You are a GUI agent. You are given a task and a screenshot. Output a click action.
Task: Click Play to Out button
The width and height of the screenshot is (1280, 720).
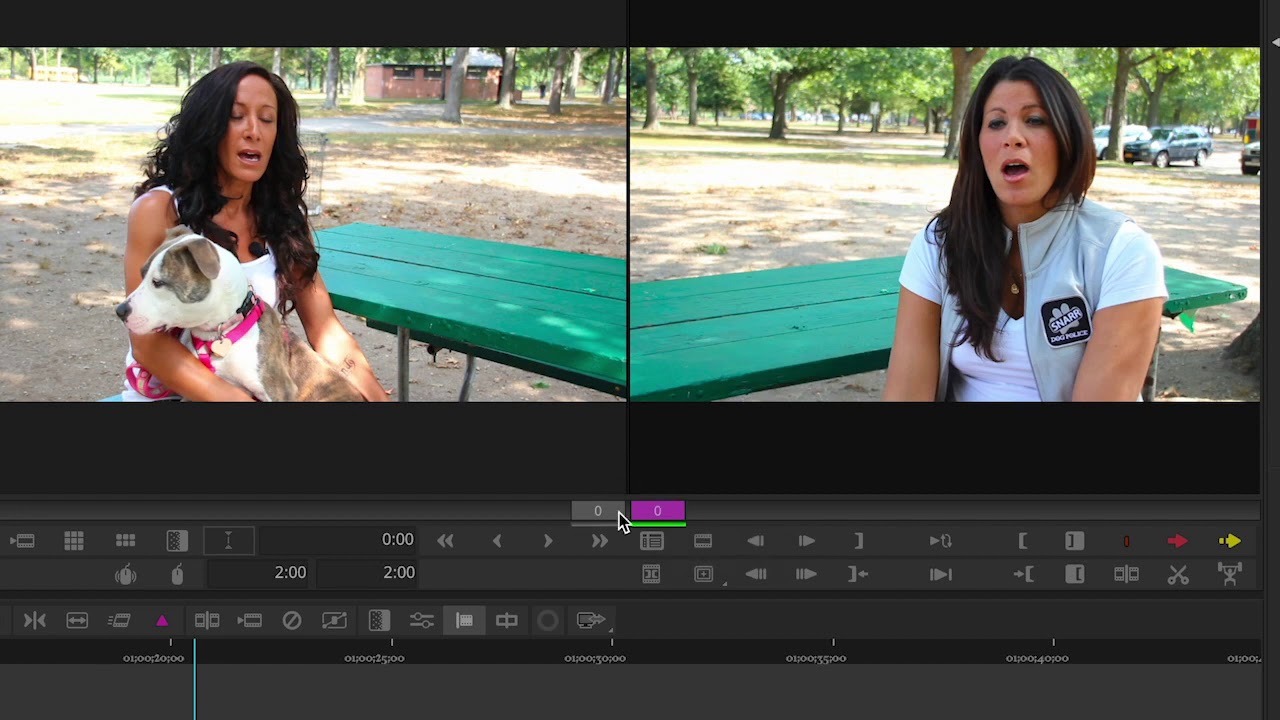pos(940,574)
